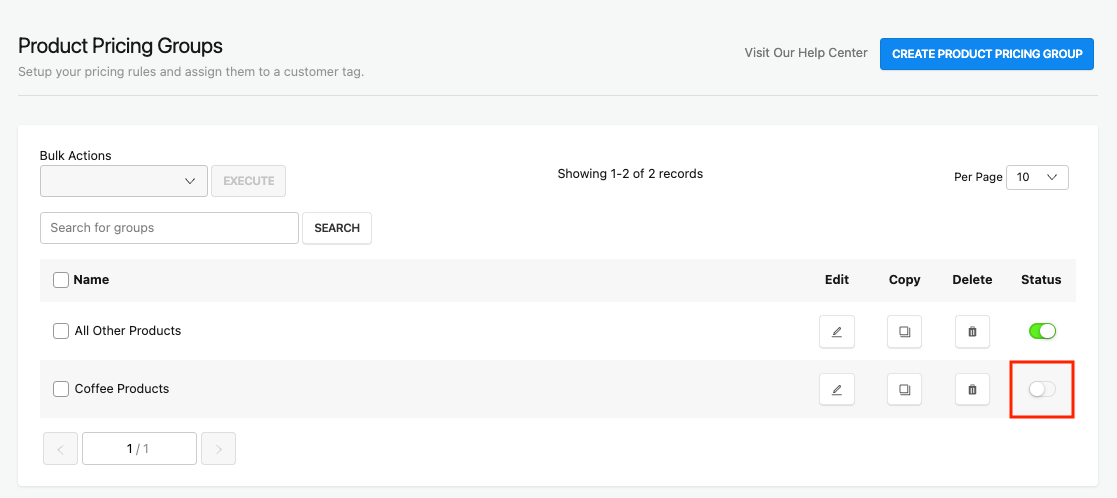Copy the Coffee Products group
Viewport: 1117px width, 498px height.
(905, 389)
